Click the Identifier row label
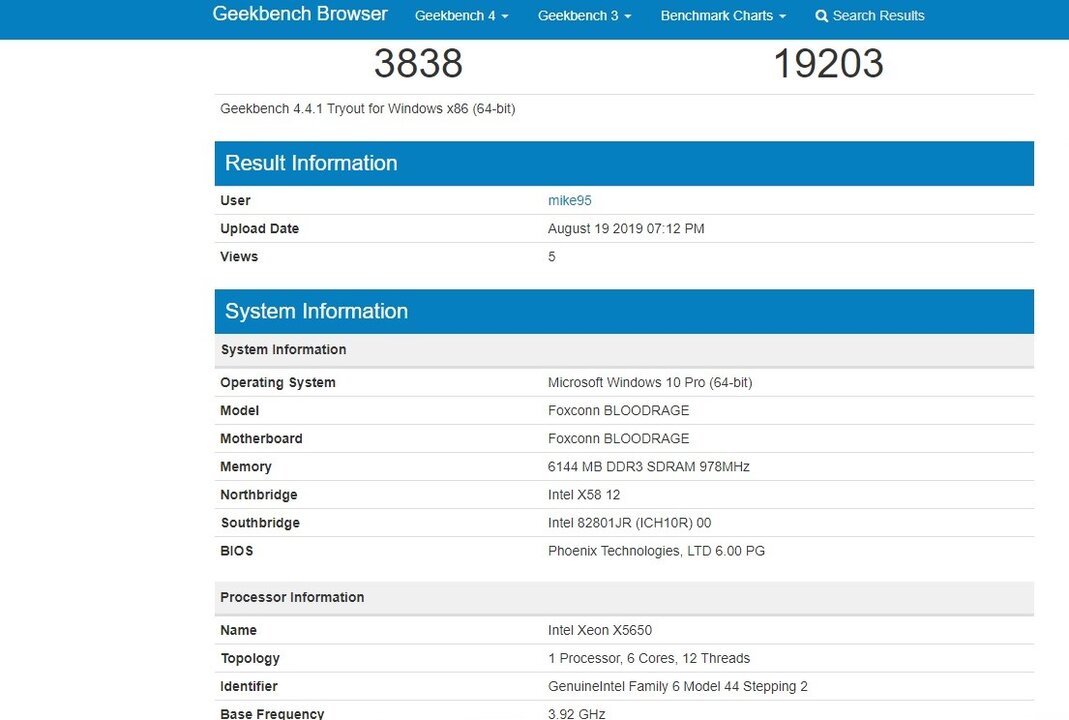The height and width of the screenshot is (720, 1069). [249, 686]
